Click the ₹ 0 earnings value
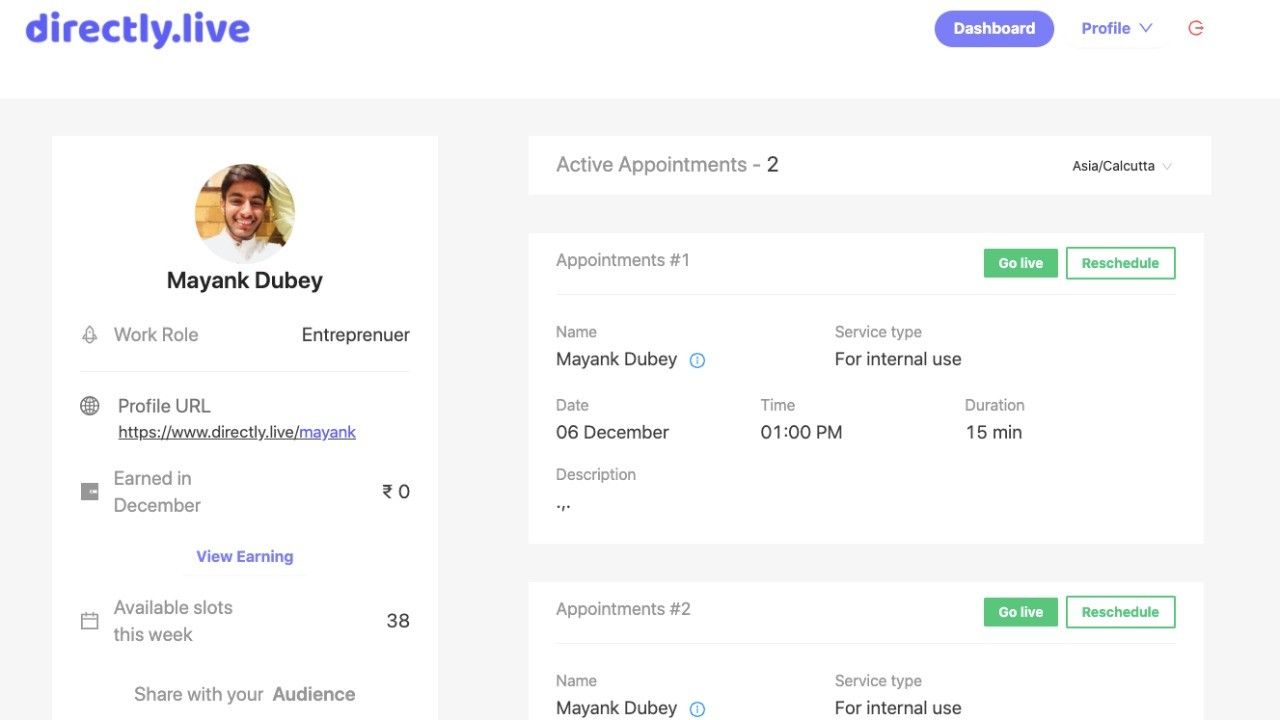Image resolution: width=1280 pixels, height=720 pixels. point(396,492)
